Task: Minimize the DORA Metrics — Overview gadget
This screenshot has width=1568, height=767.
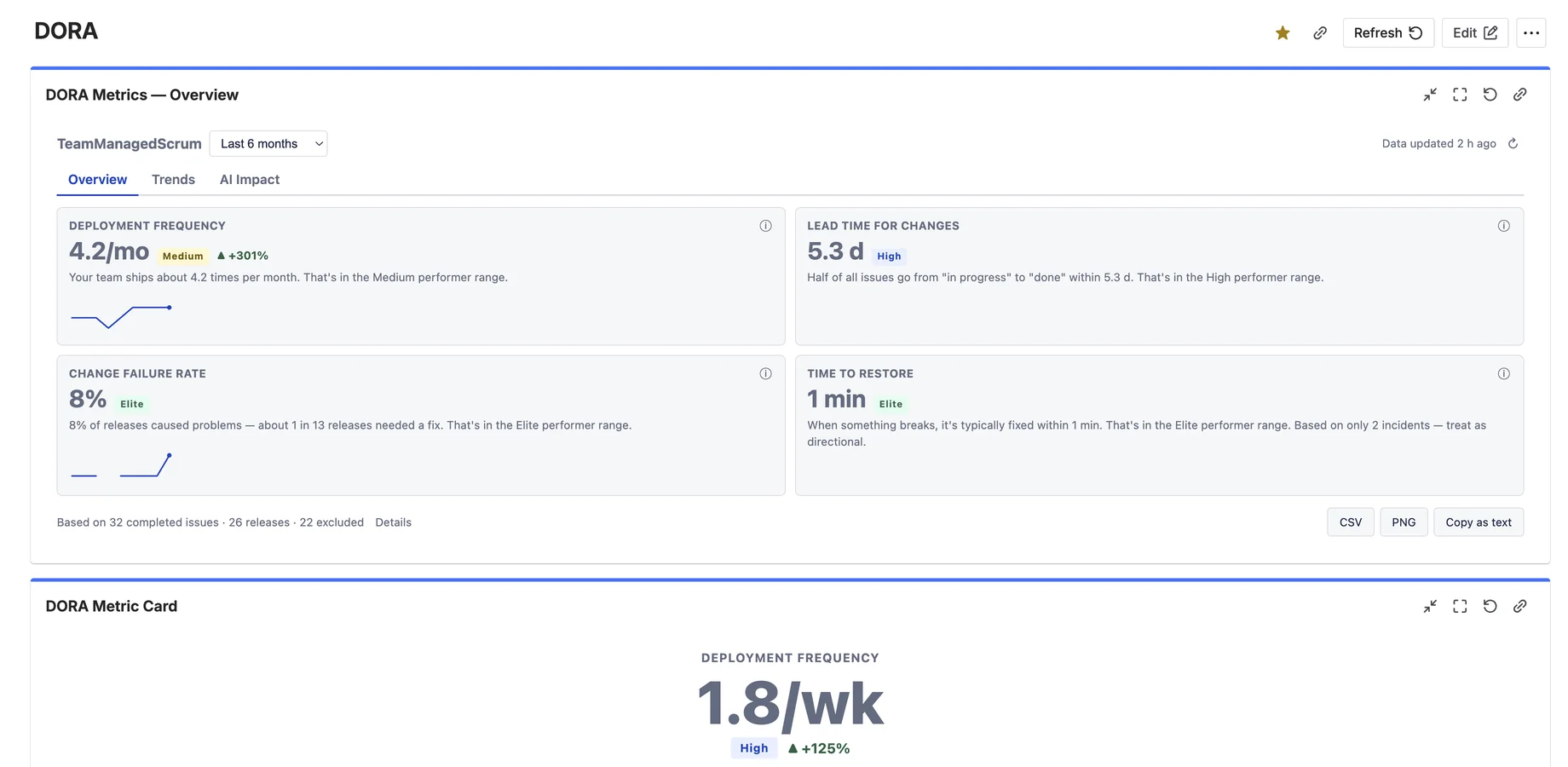Action: coord(1430,95)
